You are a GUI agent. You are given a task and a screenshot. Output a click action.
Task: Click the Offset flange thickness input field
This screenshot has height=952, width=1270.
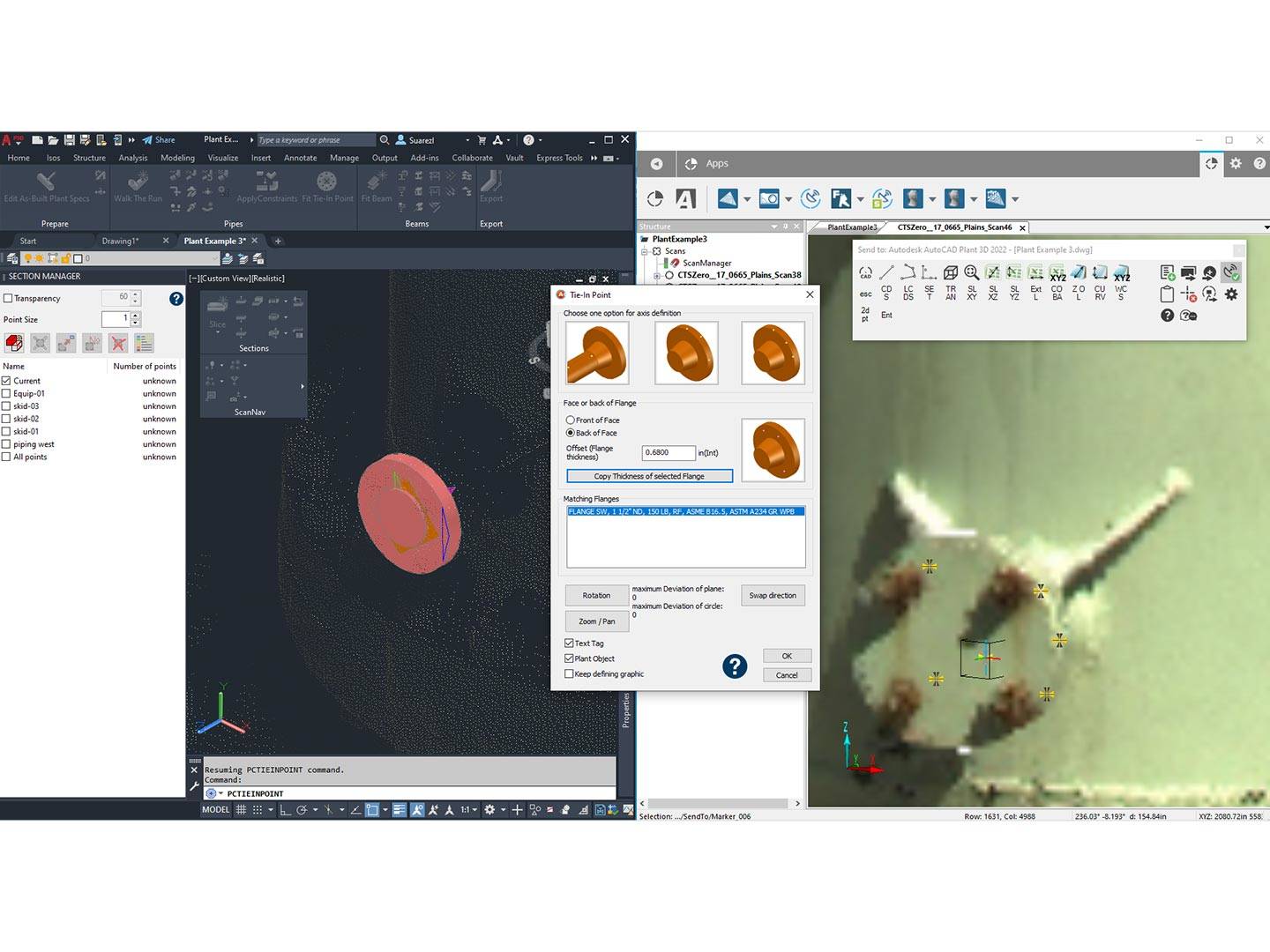point(669,452)
